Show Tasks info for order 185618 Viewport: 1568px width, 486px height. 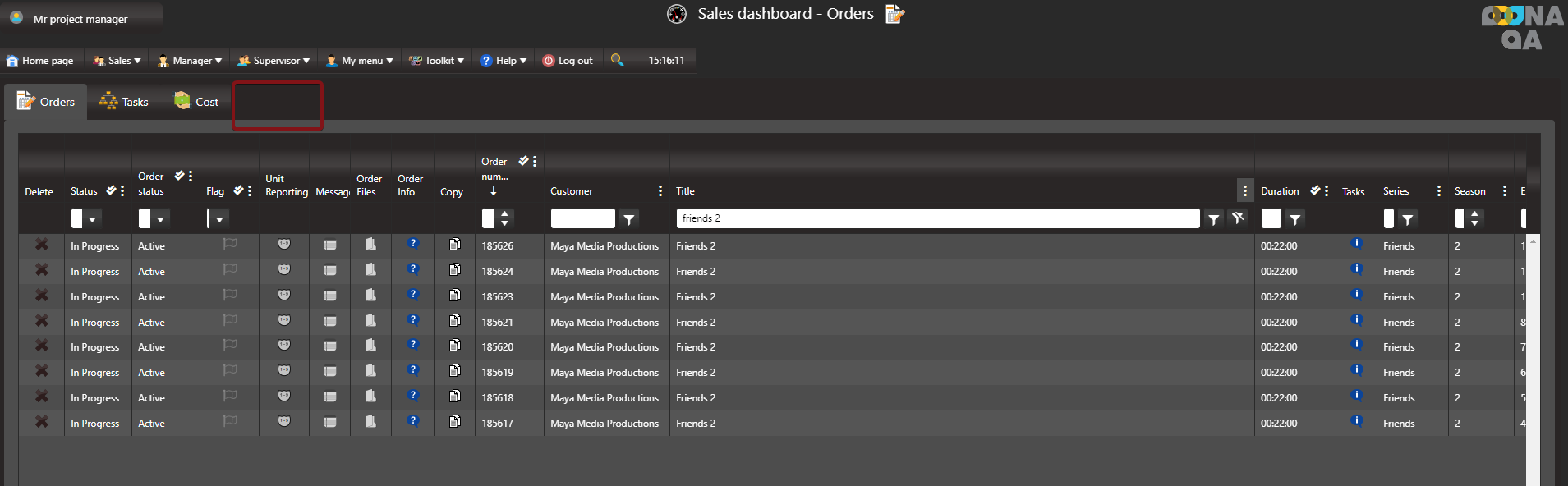point(1356,396)
